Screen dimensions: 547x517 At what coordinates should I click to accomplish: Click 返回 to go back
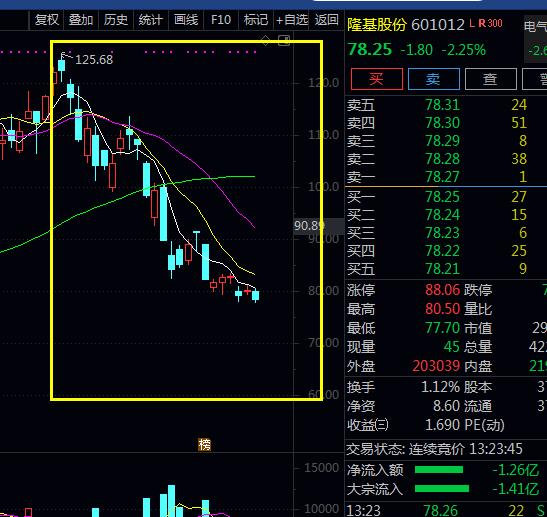[x=327, y=20]
